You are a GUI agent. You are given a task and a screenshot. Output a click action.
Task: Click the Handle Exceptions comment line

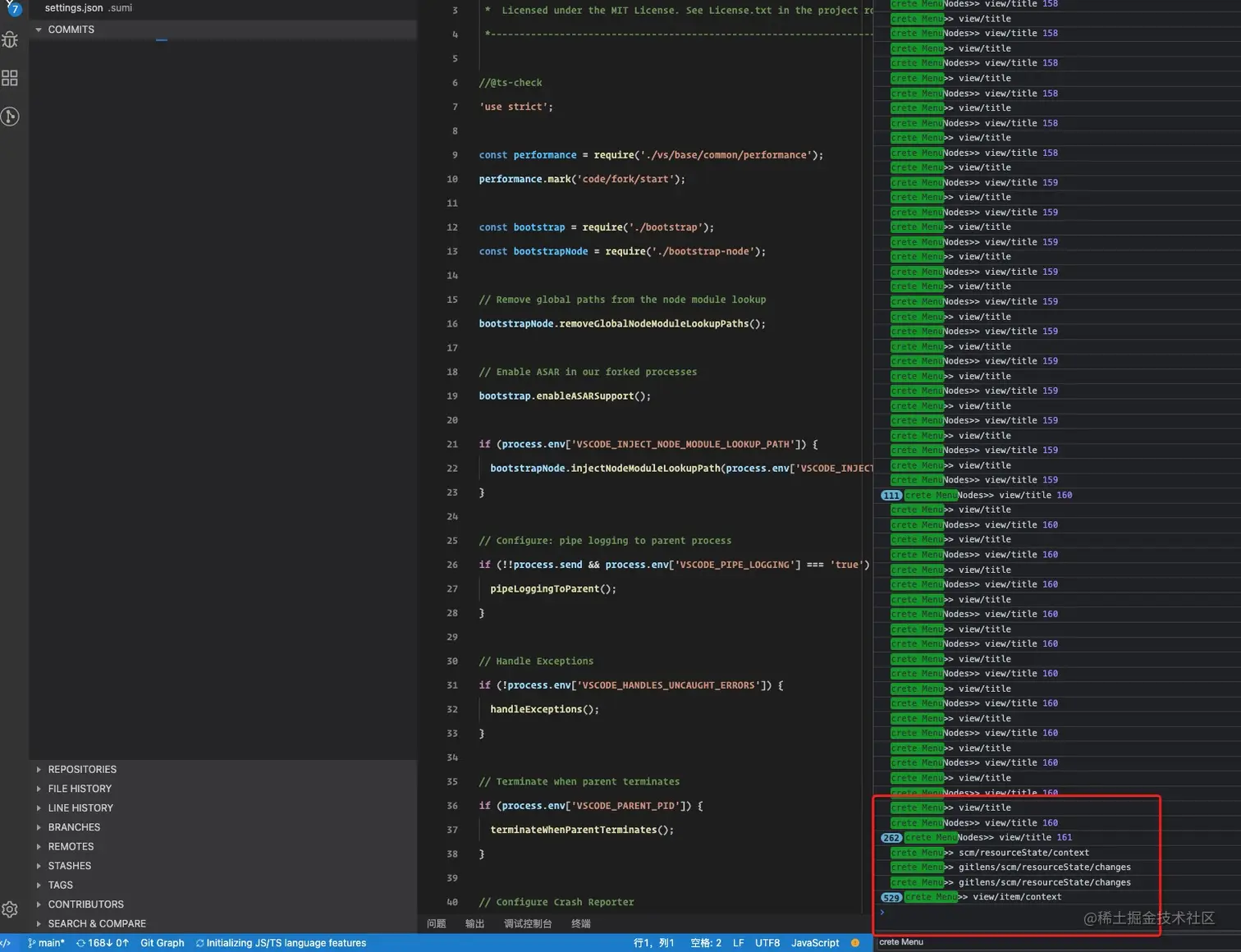pyautogui.click(x=536, y=661)
